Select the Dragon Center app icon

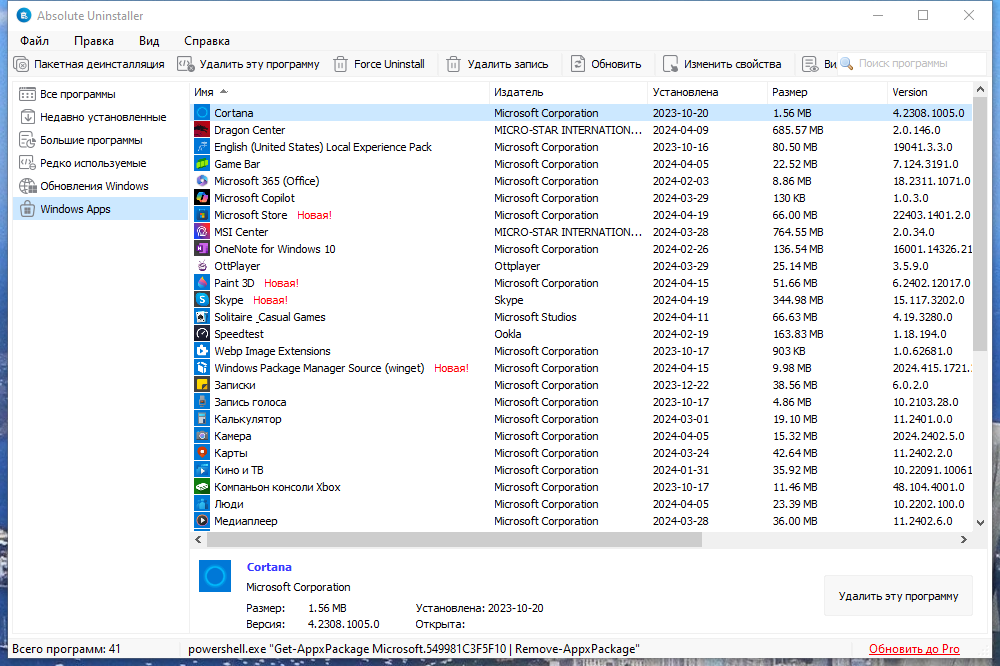[202, 130]
